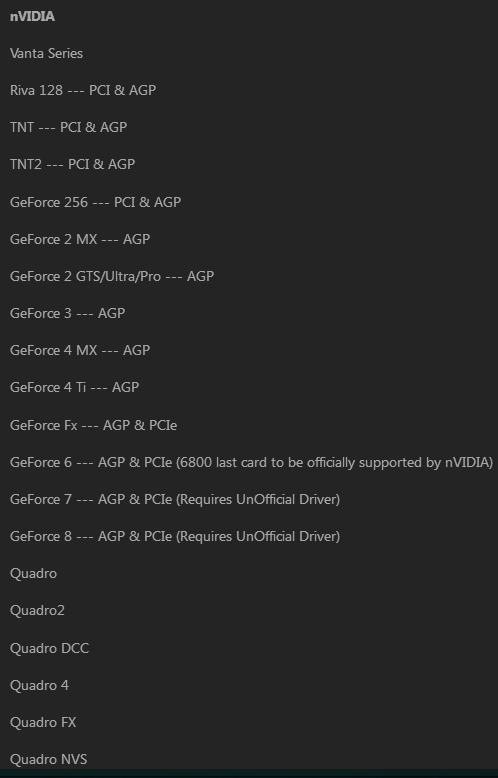
Task: Select the plain Quadro entry
Action: [x=33, y=574]
